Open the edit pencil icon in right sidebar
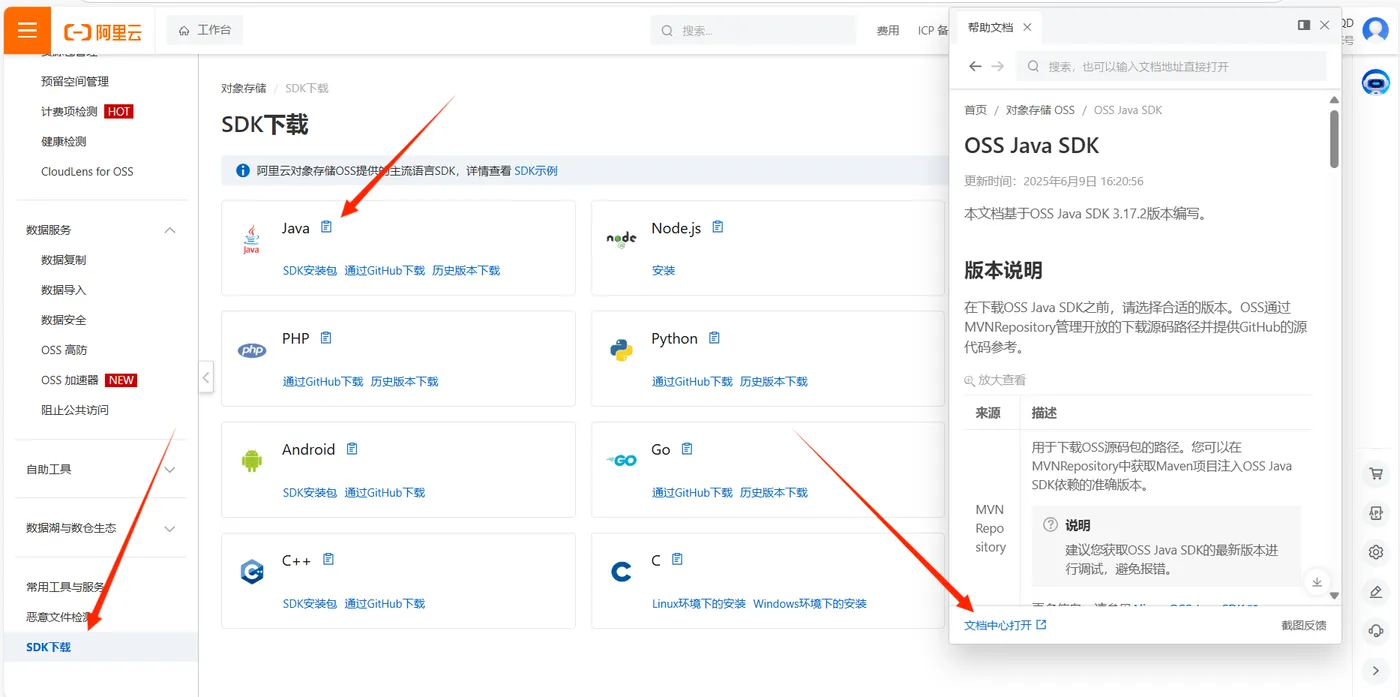The image size is (1400, 697). (1376, 592)
